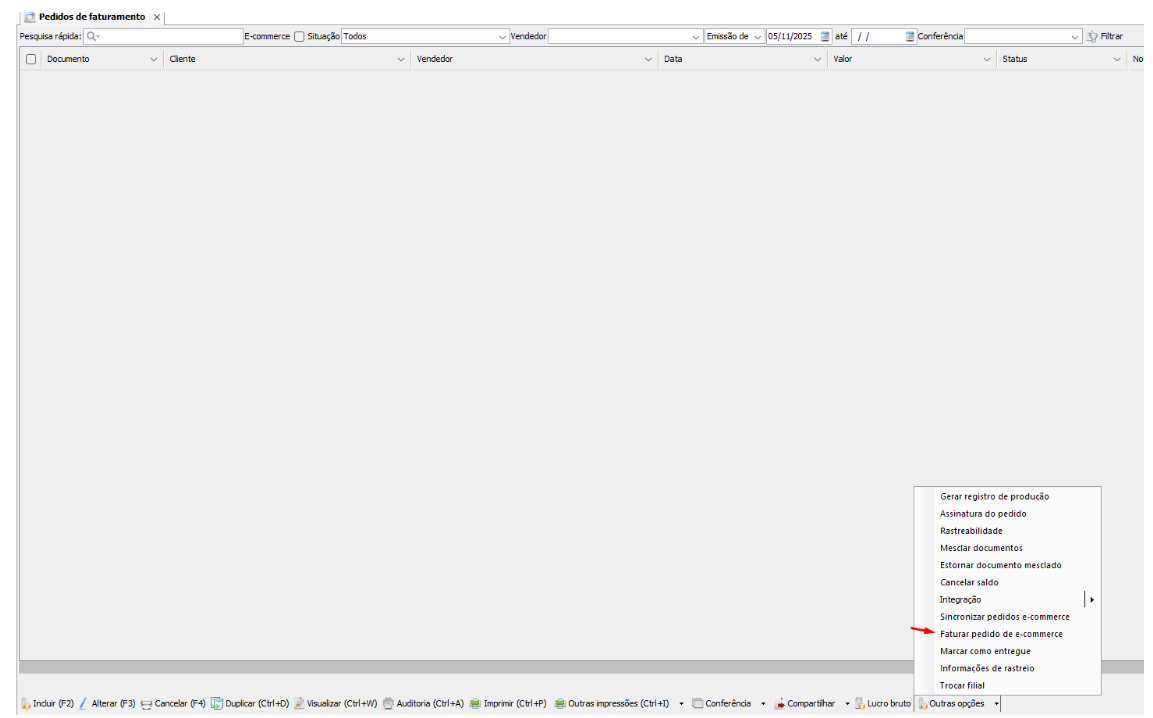This screenshot has width=1153, height=718.
Task: Open the Vendedor filter dropdown
Action: (696, 36)
